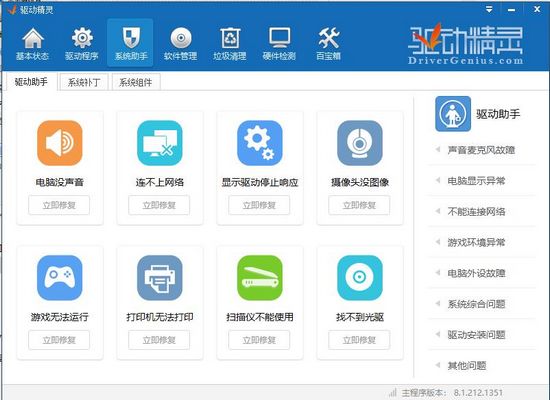Click 立即修复 under 打印机无法打印
This screenshot has height=400, width=550.
pyautogui.click(x=159, y=340)
